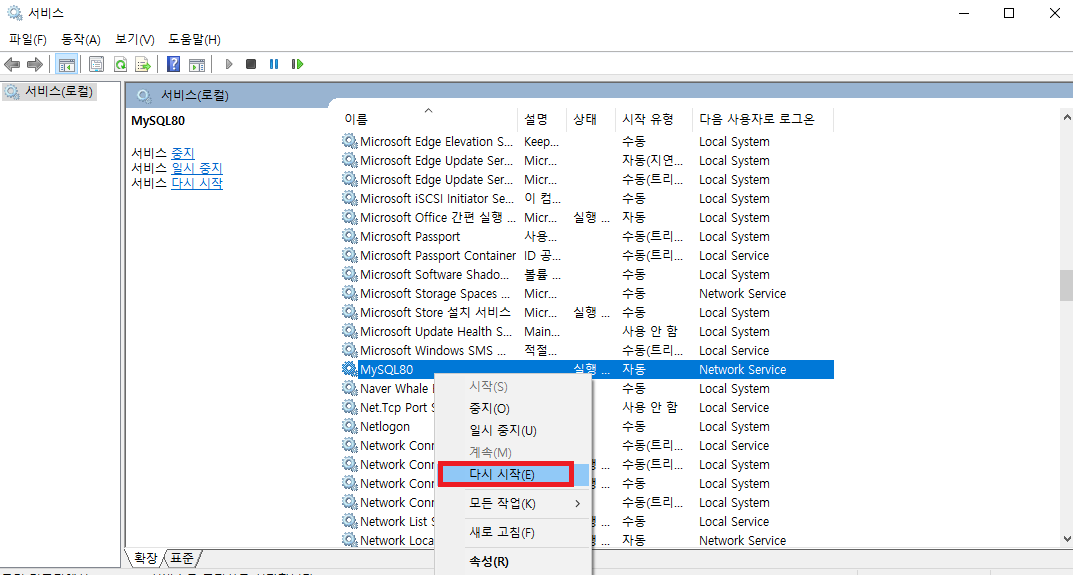This screenshot has height=575, width=1073.
Task: Sort by 이름 column header
Action: pyautogui.click(x=428, y=119)
